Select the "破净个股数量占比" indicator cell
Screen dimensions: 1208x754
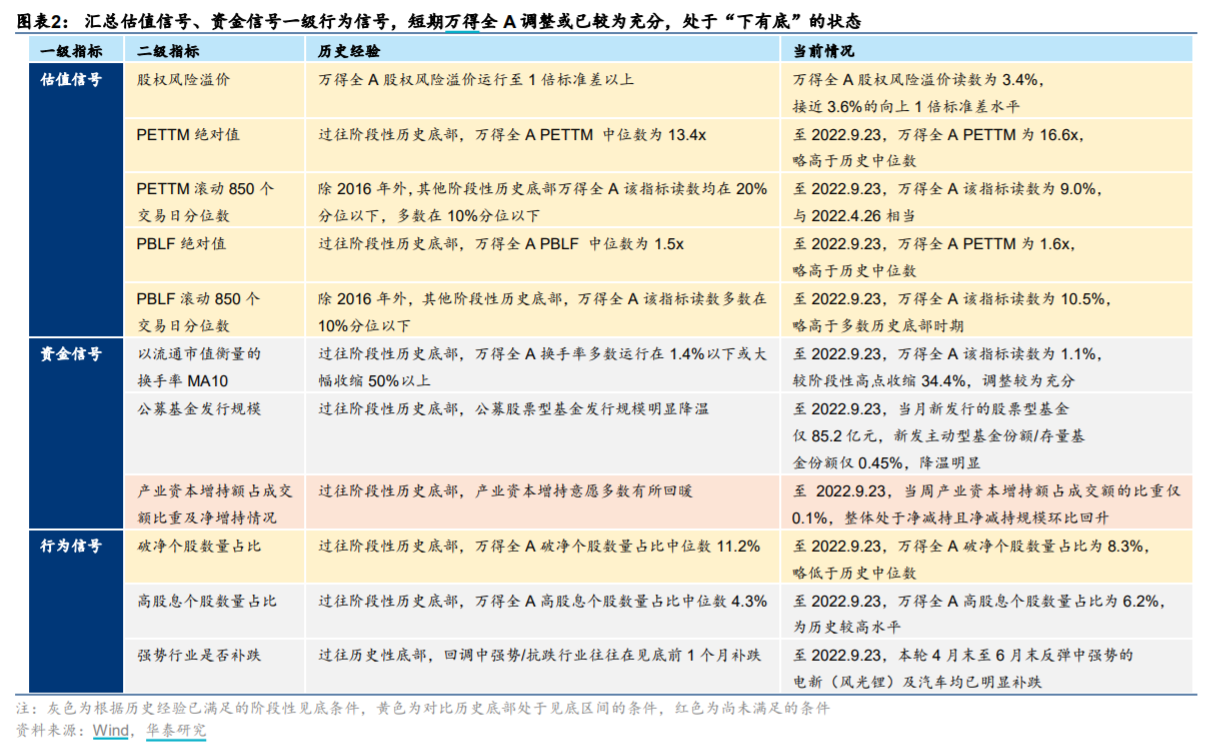coord(198,546)
